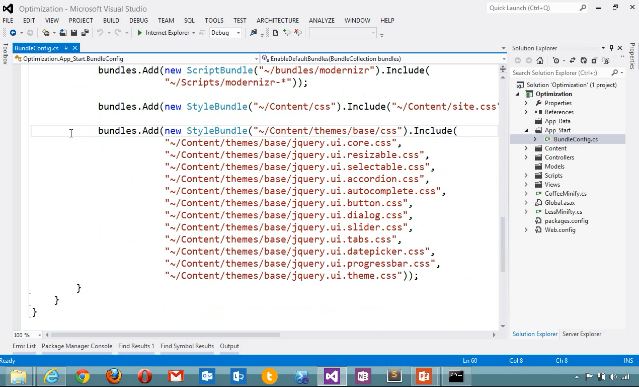The image size is (639, 387).
Task: Switch to the Package Manager Console tab
Action: click(x=77, y=346)
